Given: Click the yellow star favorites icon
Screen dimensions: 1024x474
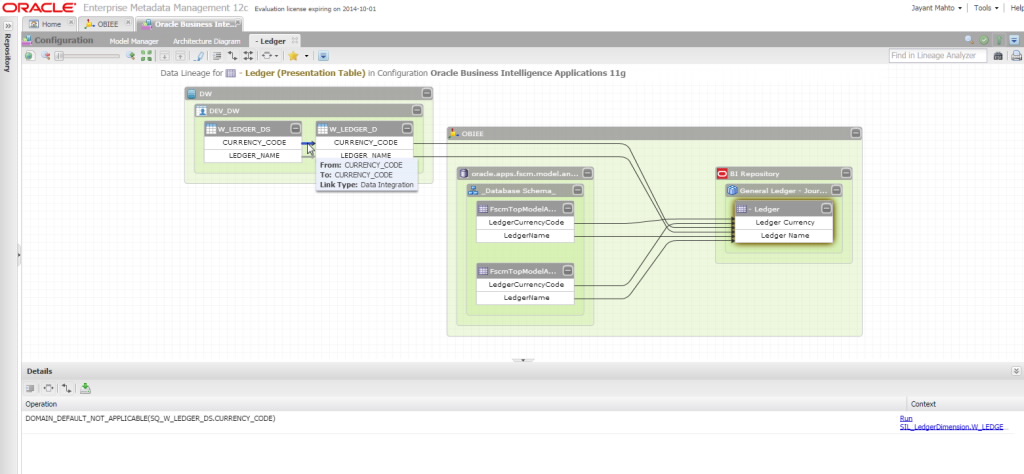Looking at the screenshot, I should (293, 56).
